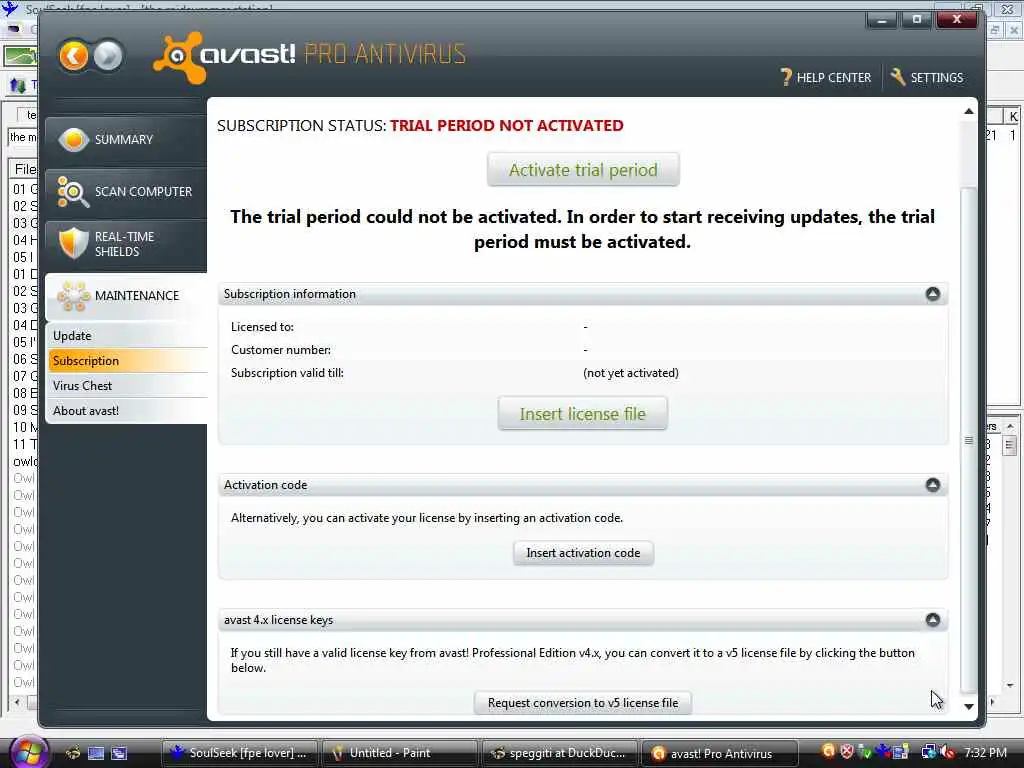Click avast! Pro Antivirus taskbar button
This screenshot has width=1024, height=768.
(720, 753)
